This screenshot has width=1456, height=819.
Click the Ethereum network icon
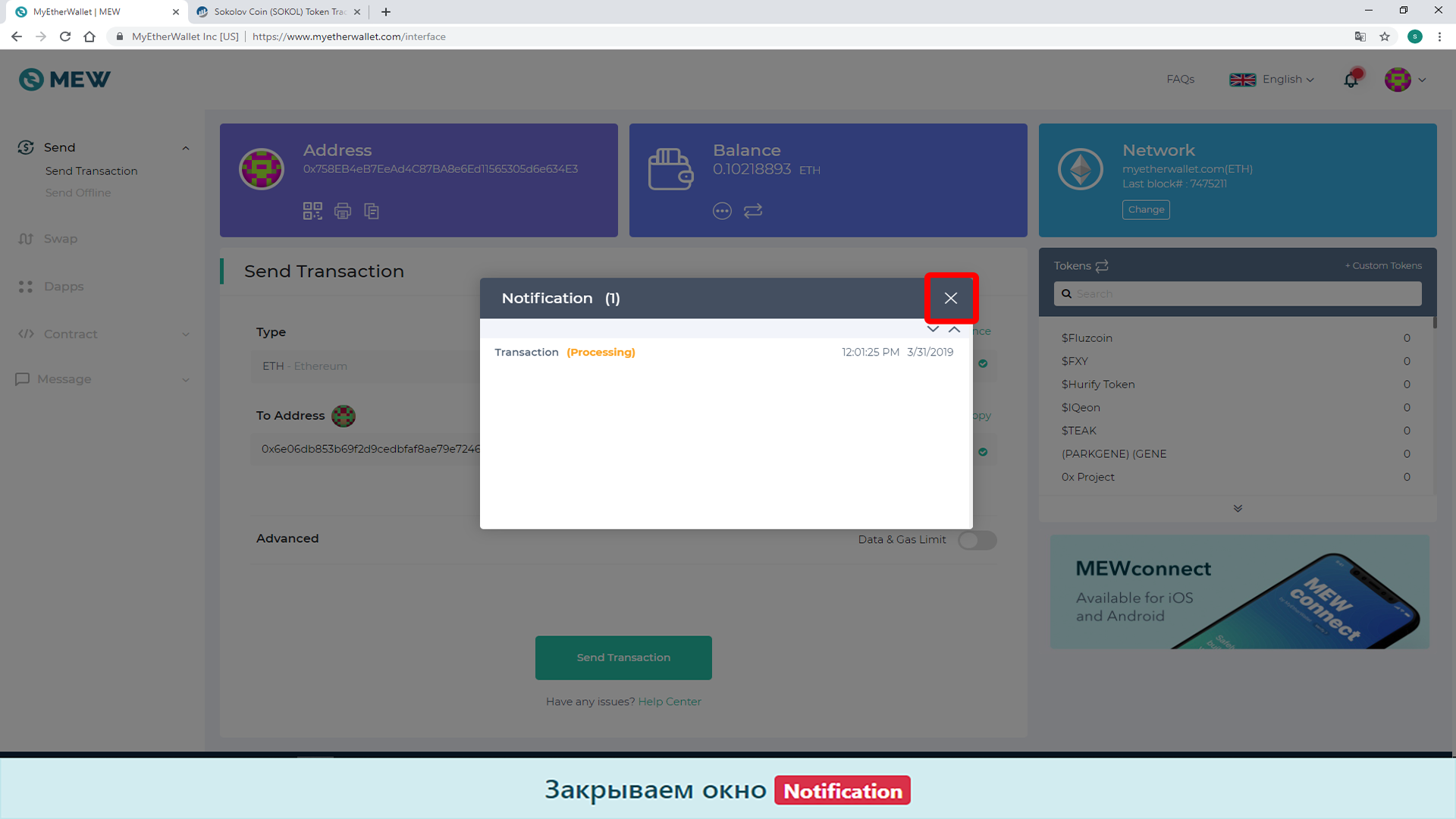coord(1081,168)
